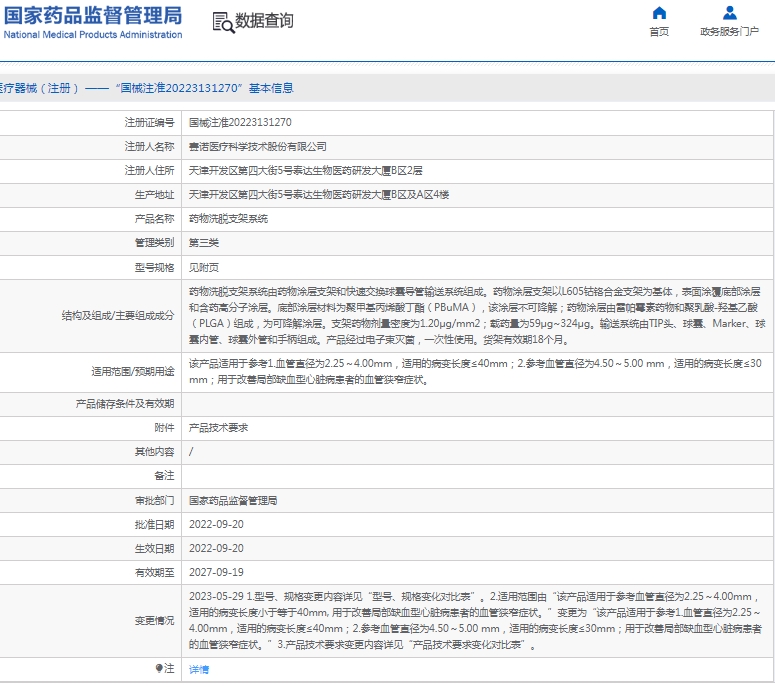The width and height of the screenshot is (775, 687).
Task: Click the 数据查询 magnifier document icon
Action: point(223,23)
